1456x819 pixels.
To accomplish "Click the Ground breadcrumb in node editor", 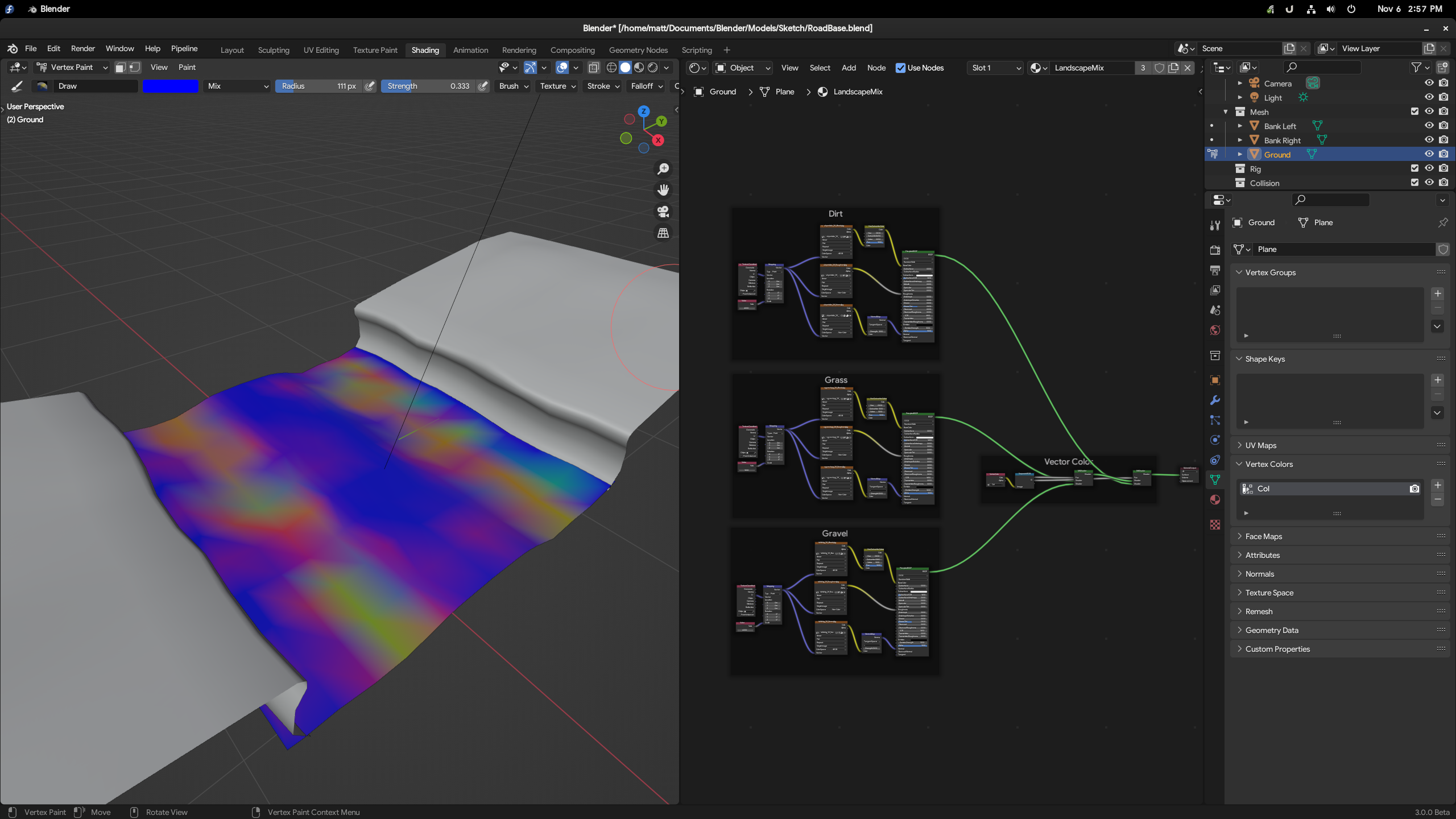I will 715,92.
